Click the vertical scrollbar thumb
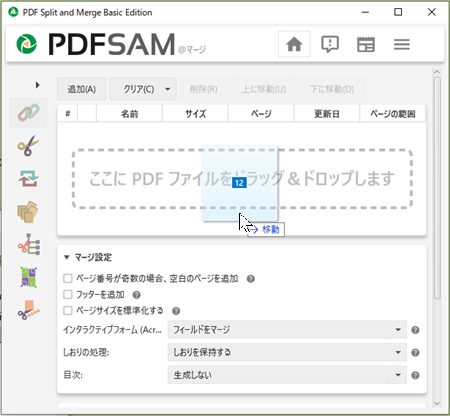Screen dimensions: 450x416 (437, 188)
